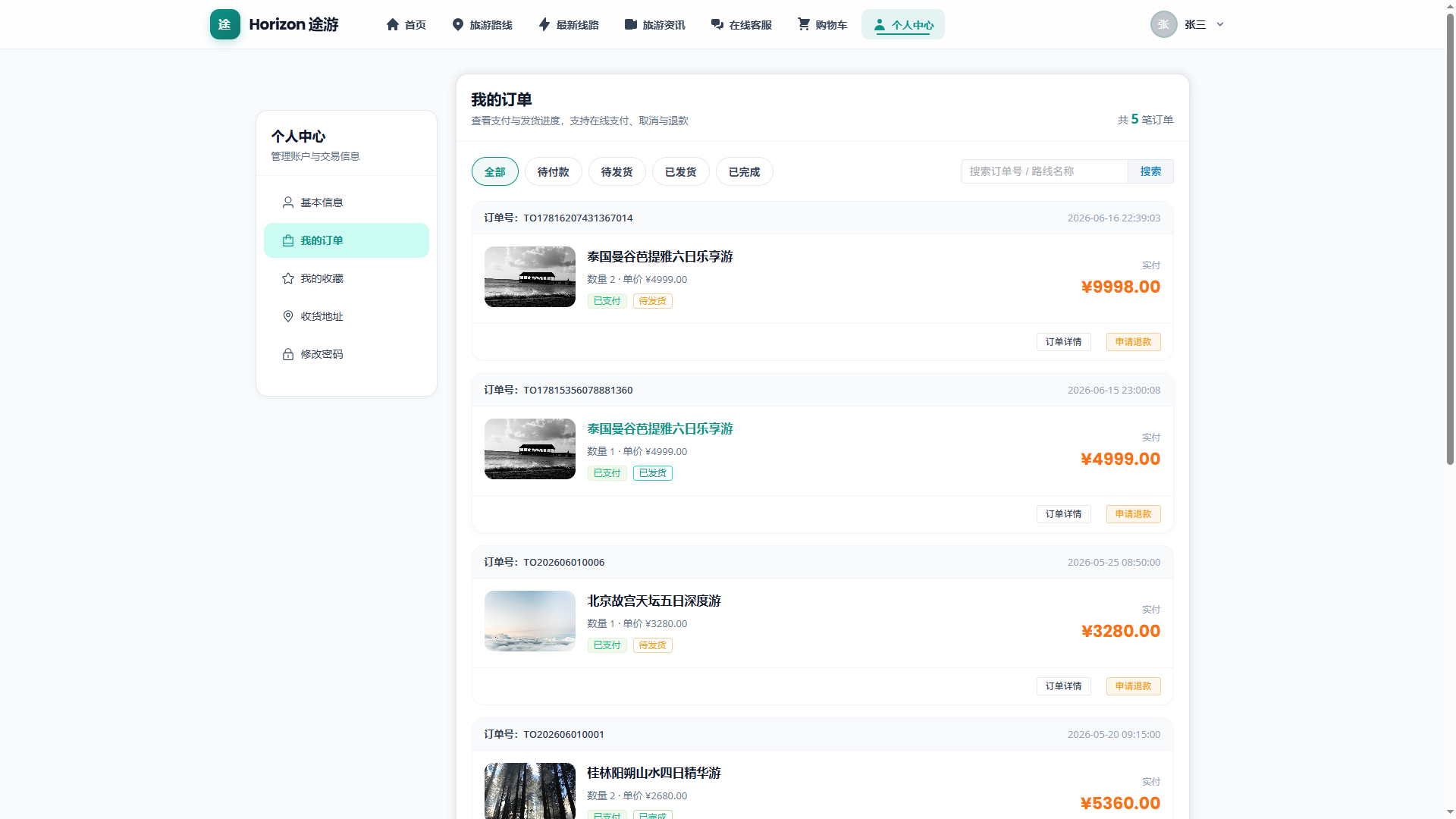Click 申请退款 for order TO202606010006
This screenshot has width=1456, height=819.
pos(1134,686)
